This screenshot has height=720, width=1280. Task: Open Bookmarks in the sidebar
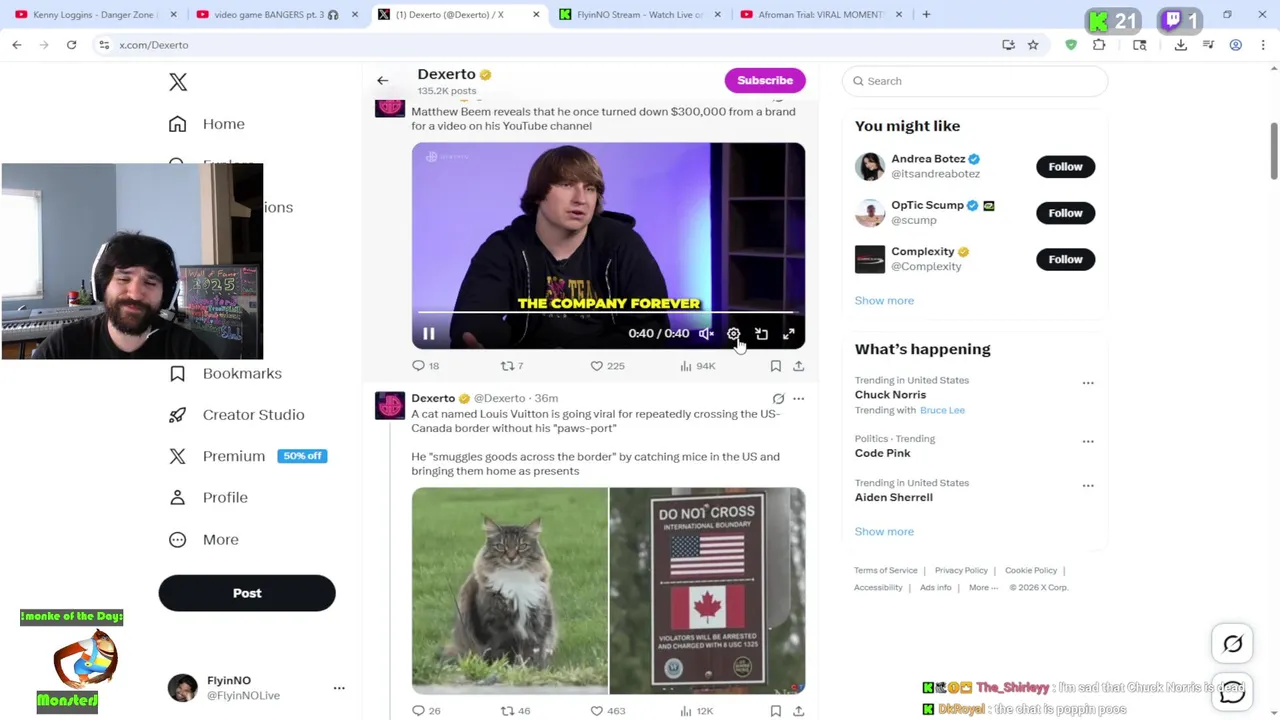click(x=226, y=373)
